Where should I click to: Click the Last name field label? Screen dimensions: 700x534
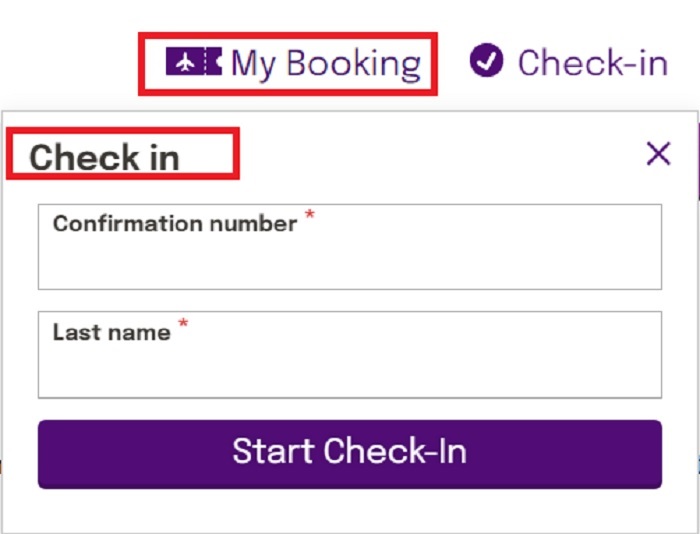tap(112, 332)
